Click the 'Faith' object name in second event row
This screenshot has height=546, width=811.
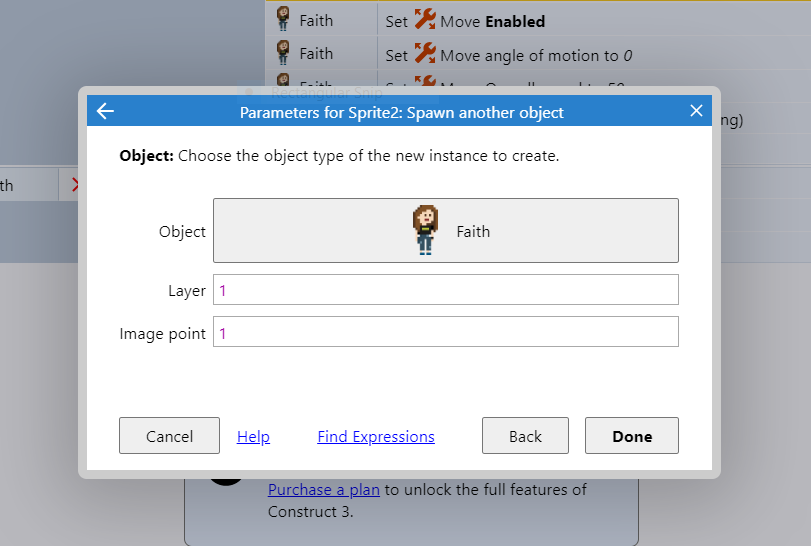click(316, 54)
